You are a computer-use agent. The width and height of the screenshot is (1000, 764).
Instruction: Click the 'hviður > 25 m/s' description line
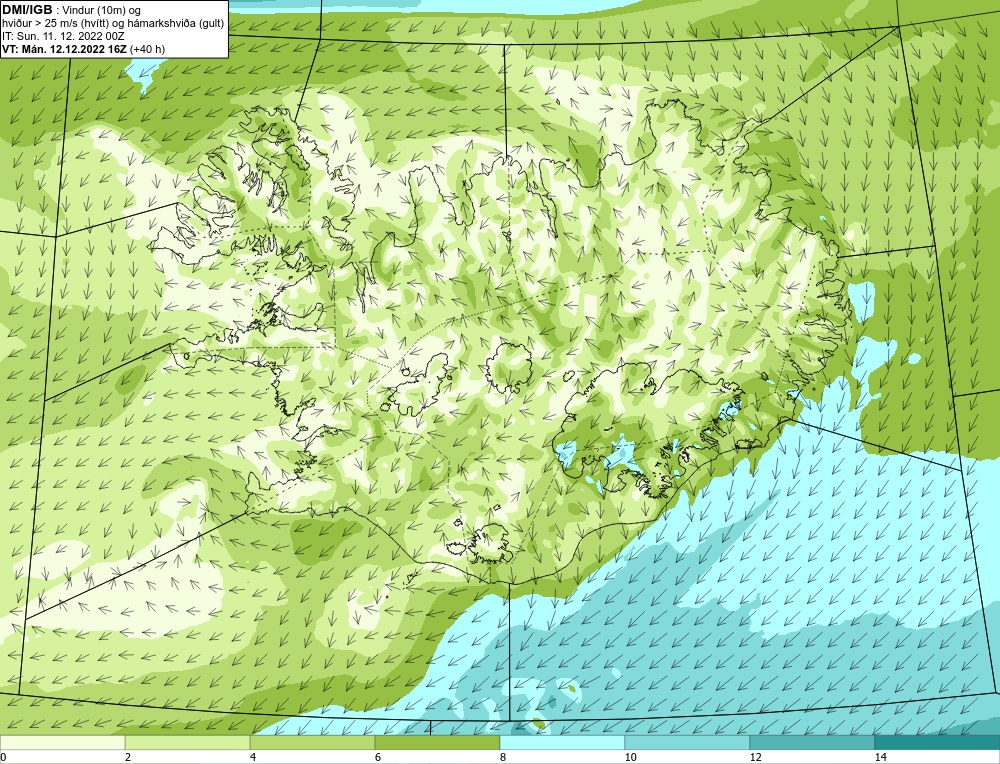tap(113, 24)
